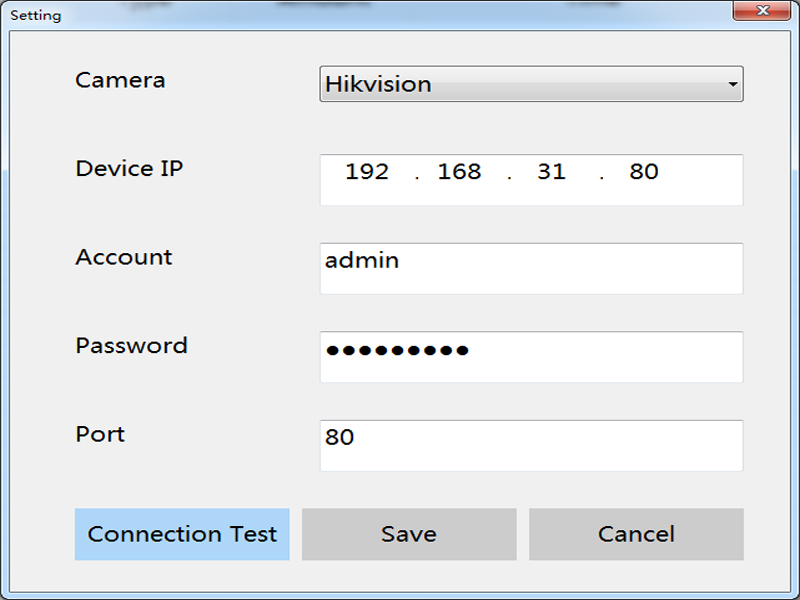
Task: Click the Password label
Action: (x=132, y=346)
